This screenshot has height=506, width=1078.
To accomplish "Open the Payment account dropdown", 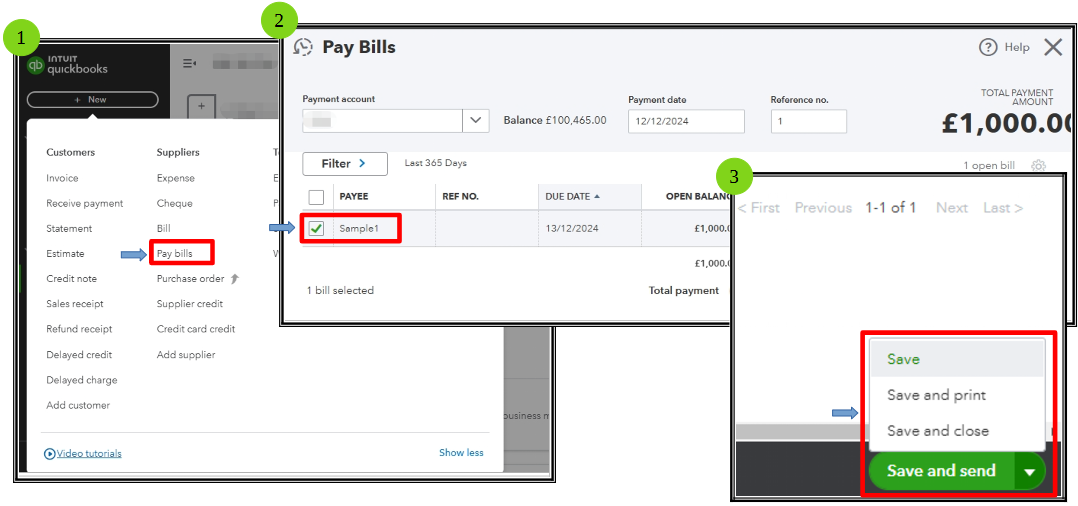I will (476, 120).
